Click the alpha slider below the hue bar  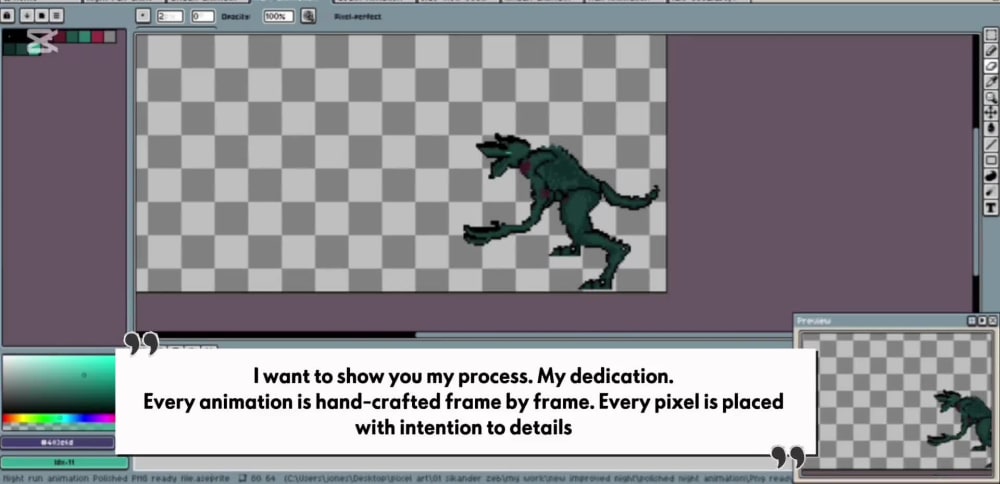(x=59, y=427)
